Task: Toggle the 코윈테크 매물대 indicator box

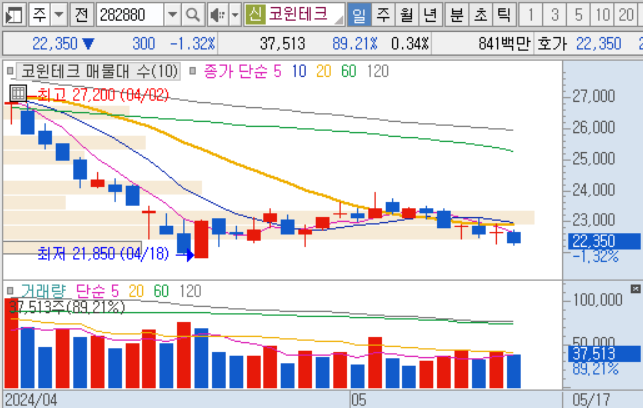Action: click(x=10, y=71)
